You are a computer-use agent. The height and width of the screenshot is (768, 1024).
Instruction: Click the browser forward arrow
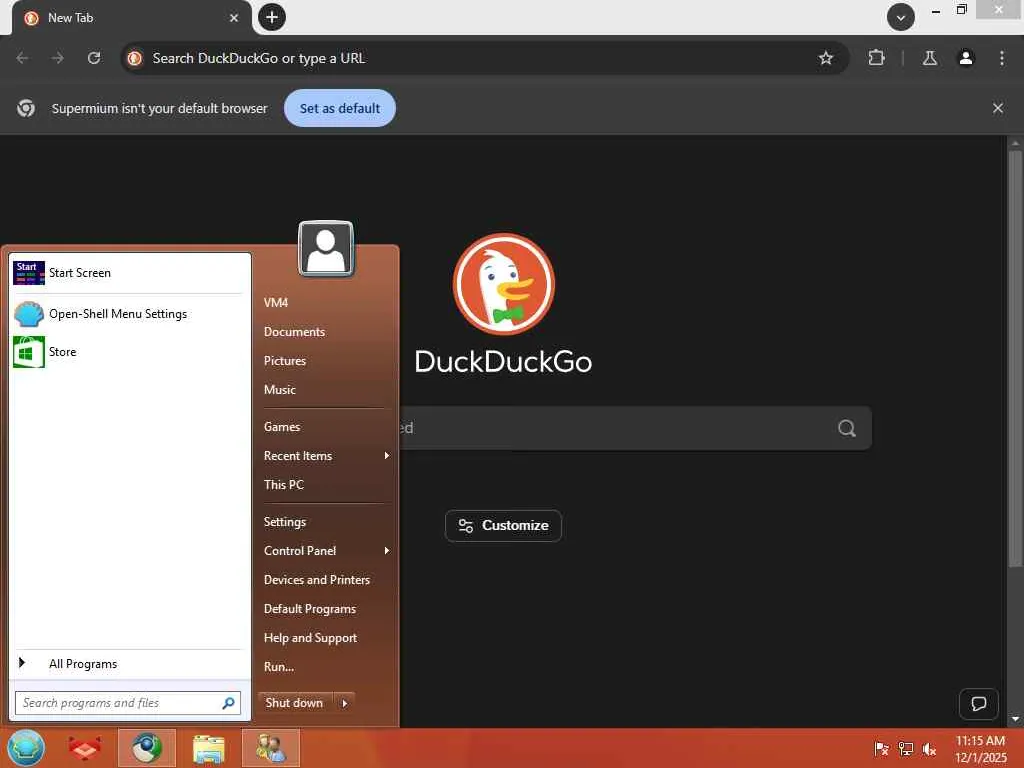tap(58, 58)
